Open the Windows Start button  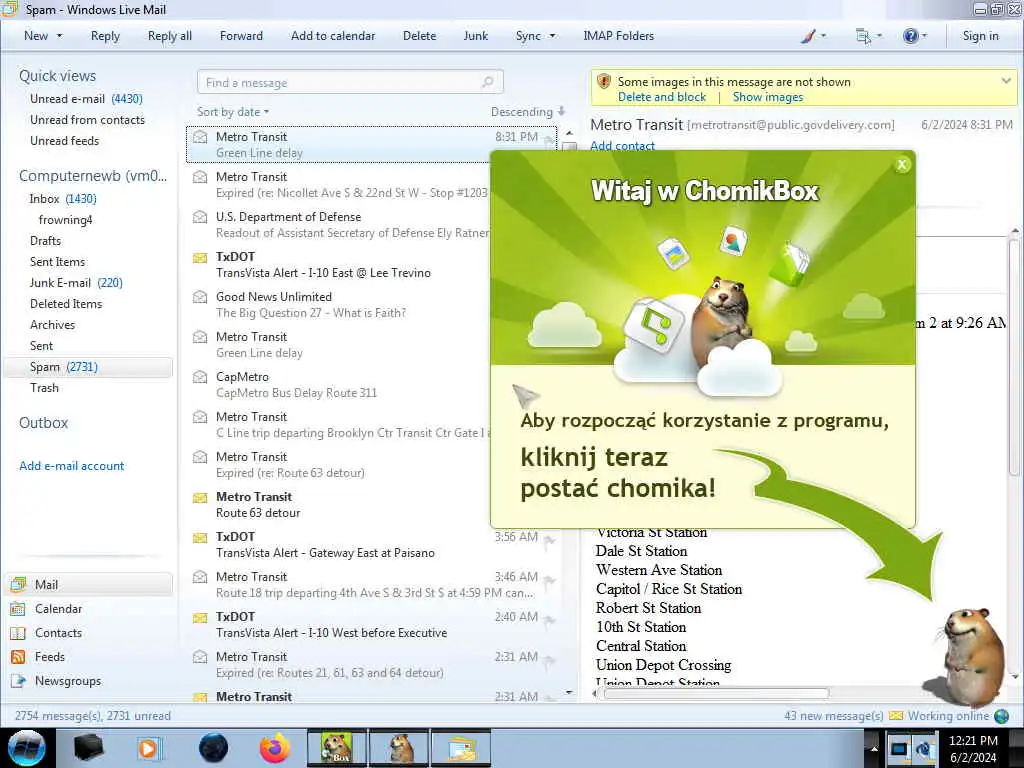coord(27,748)
